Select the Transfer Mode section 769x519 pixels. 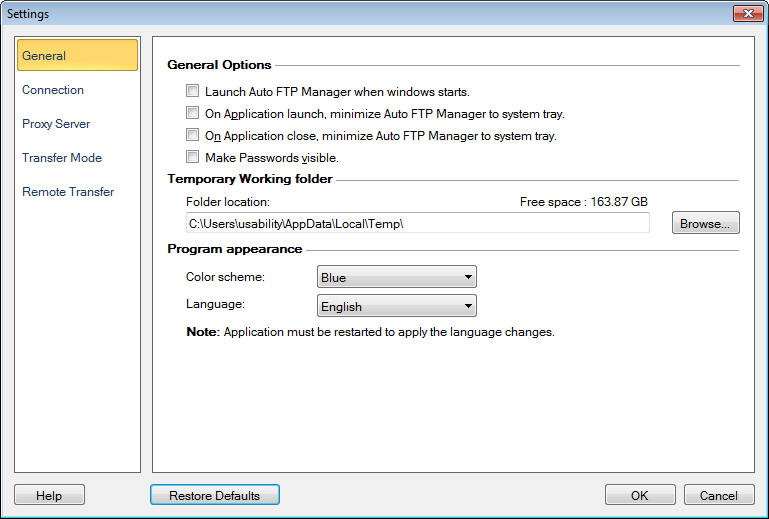point(62,157)
